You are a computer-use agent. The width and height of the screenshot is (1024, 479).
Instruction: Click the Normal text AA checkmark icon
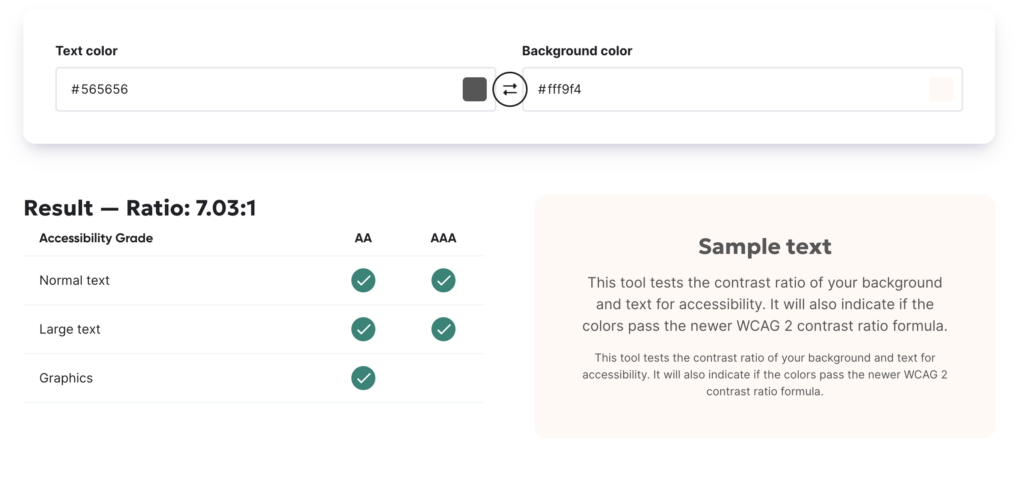point(363,280)
